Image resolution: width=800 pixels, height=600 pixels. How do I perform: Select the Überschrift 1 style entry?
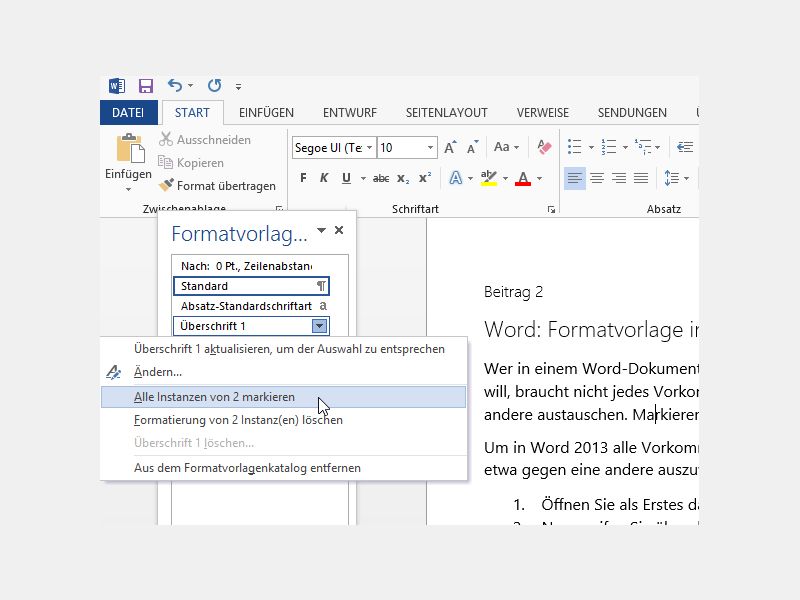242,326
